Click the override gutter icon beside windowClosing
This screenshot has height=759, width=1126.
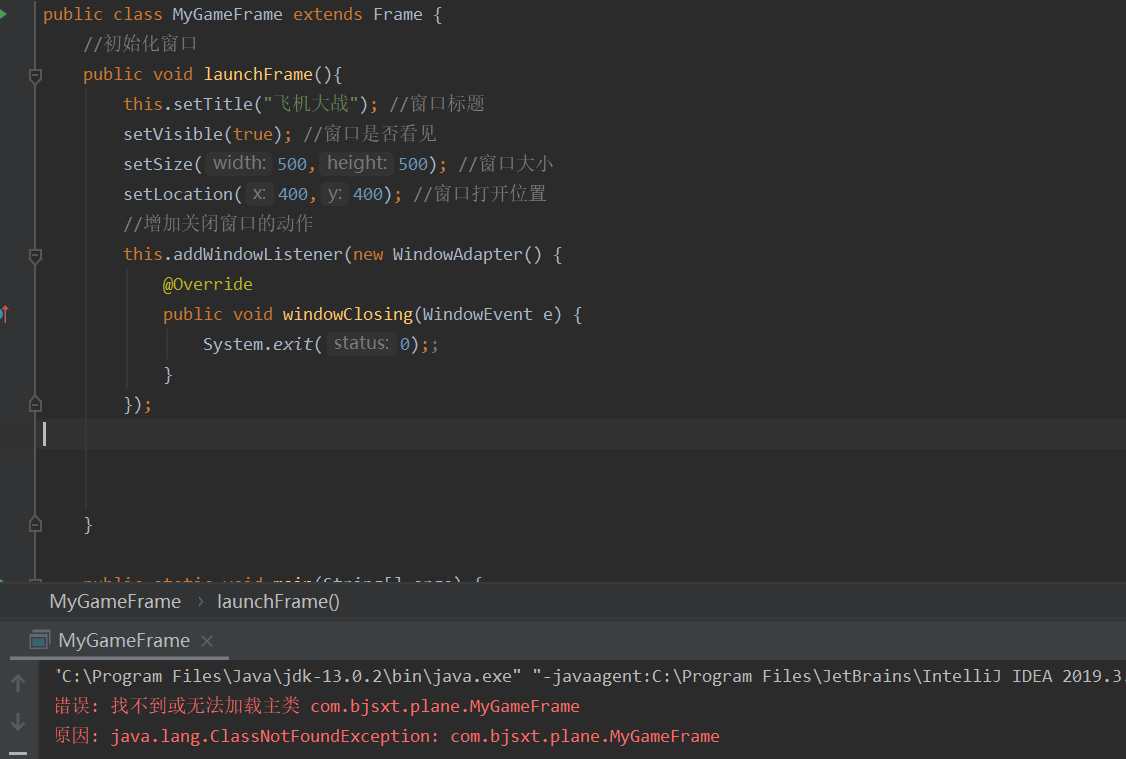click(4, 314)
